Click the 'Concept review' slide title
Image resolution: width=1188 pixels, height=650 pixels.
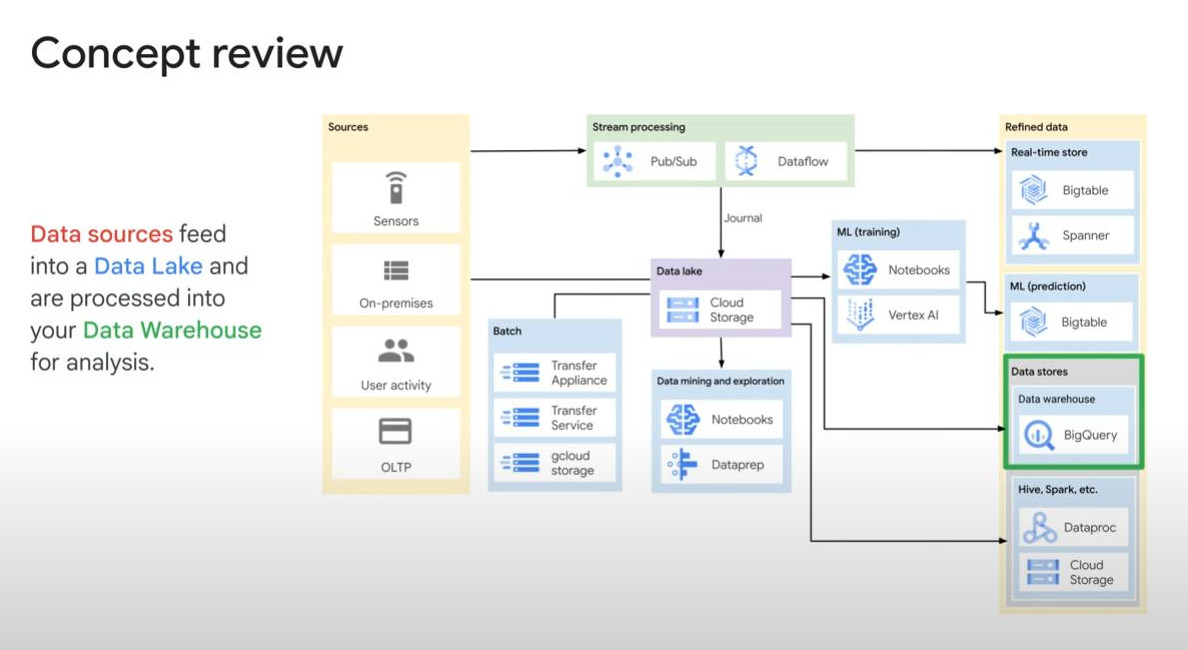(186, 54)
